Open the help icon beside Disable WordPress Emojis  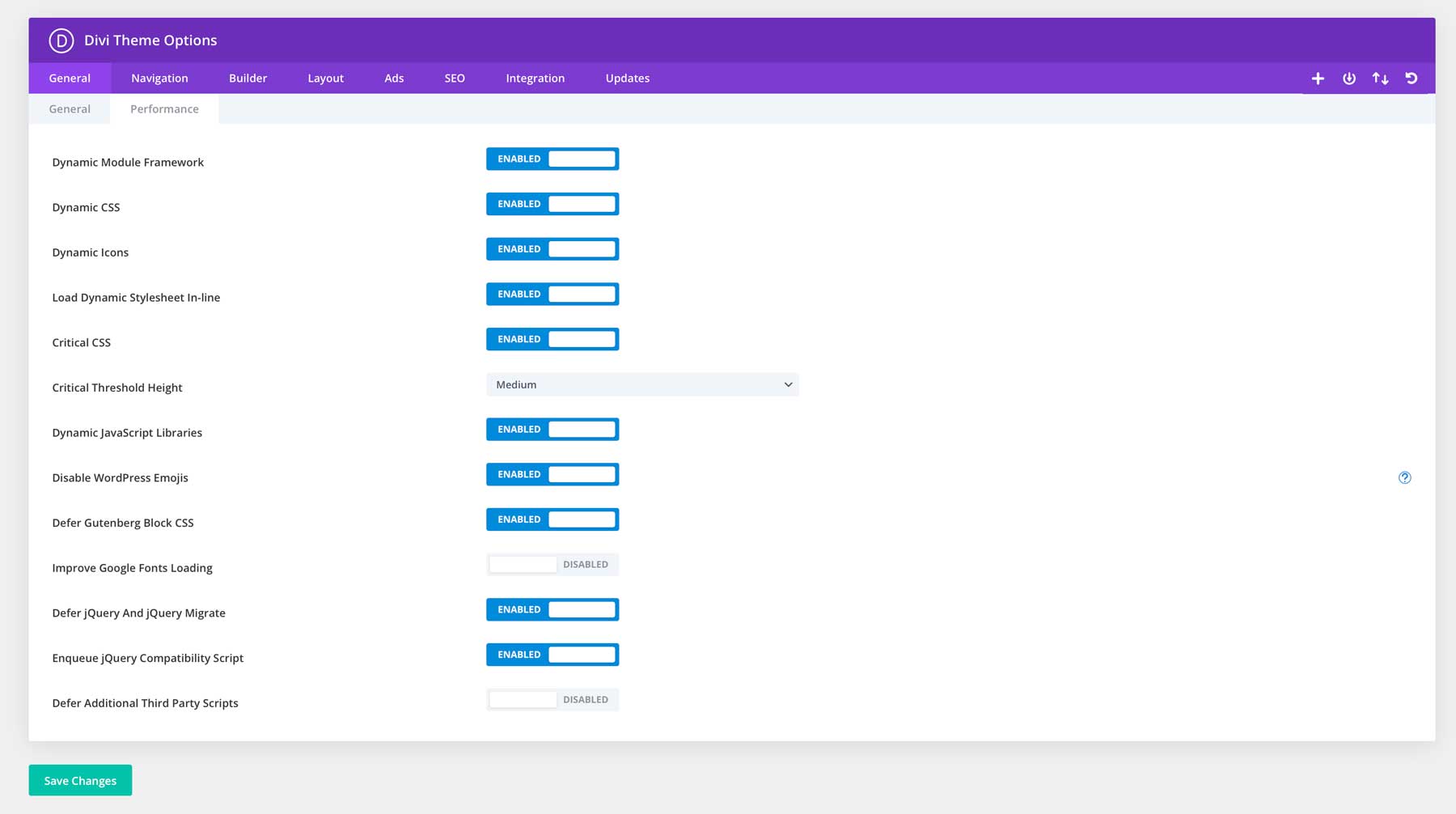(x=1405, y=477)
